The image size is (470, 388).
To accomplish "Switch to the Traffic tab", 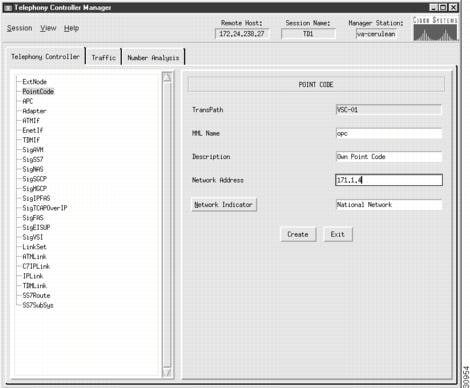I will coord(104,58).
